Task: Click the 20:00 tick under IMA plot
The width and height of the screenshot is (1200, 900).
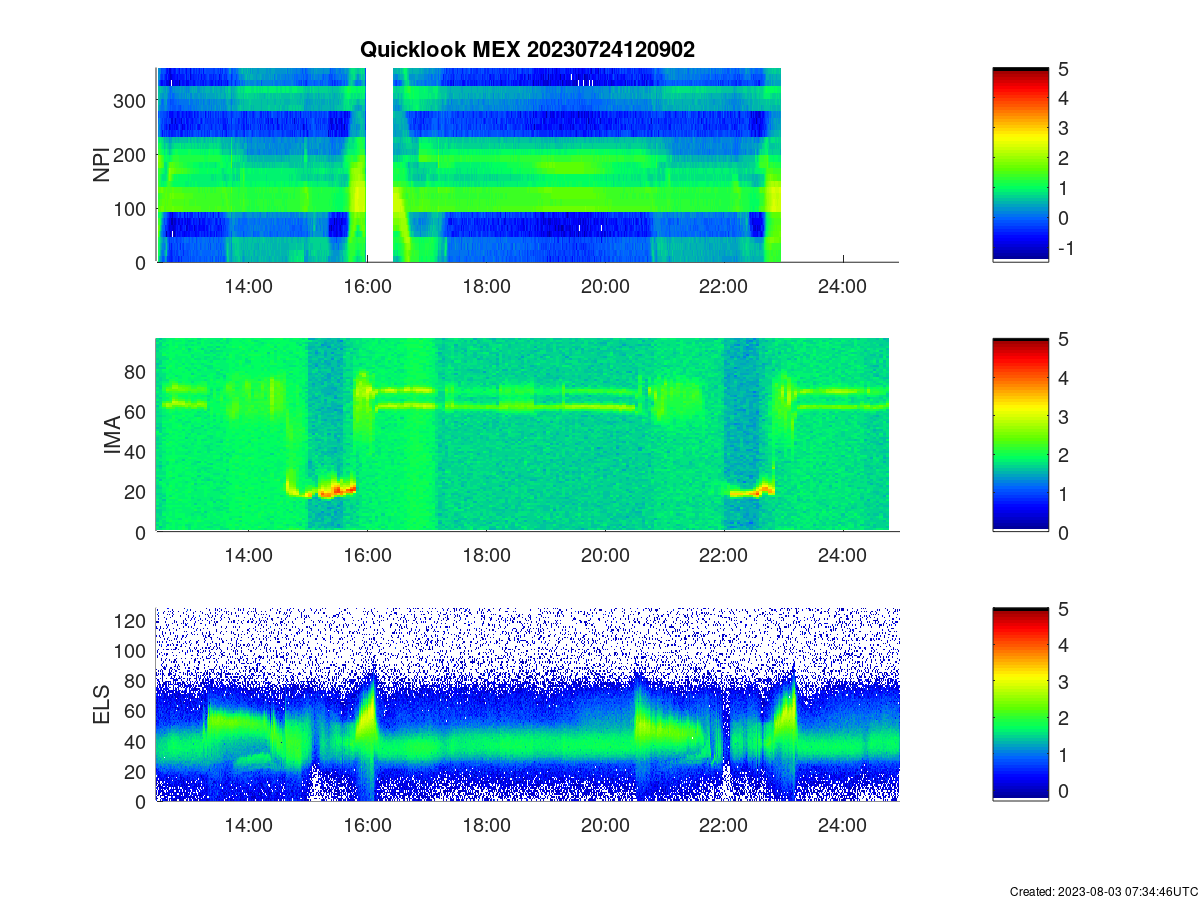Action: [x=605, y=555]
